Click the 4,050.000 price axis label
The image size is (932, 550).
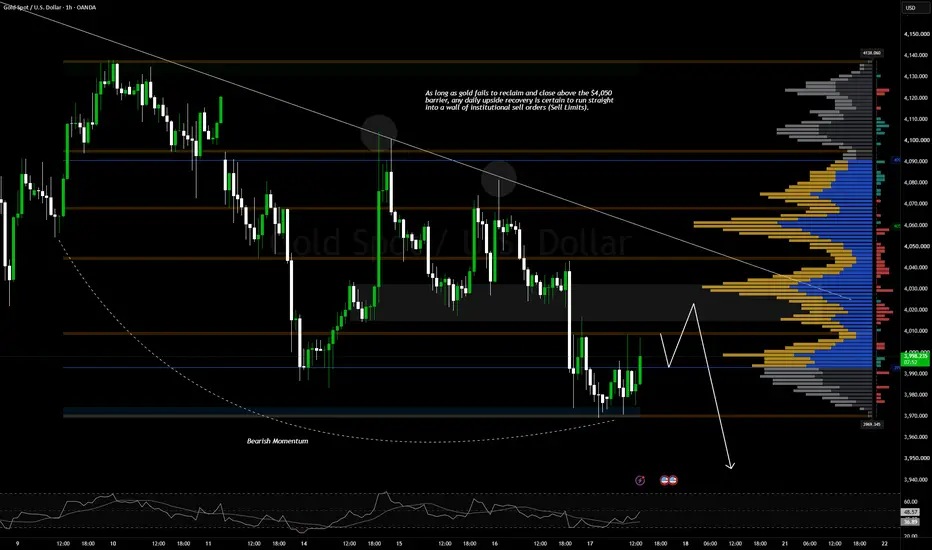tap(916, 246)
